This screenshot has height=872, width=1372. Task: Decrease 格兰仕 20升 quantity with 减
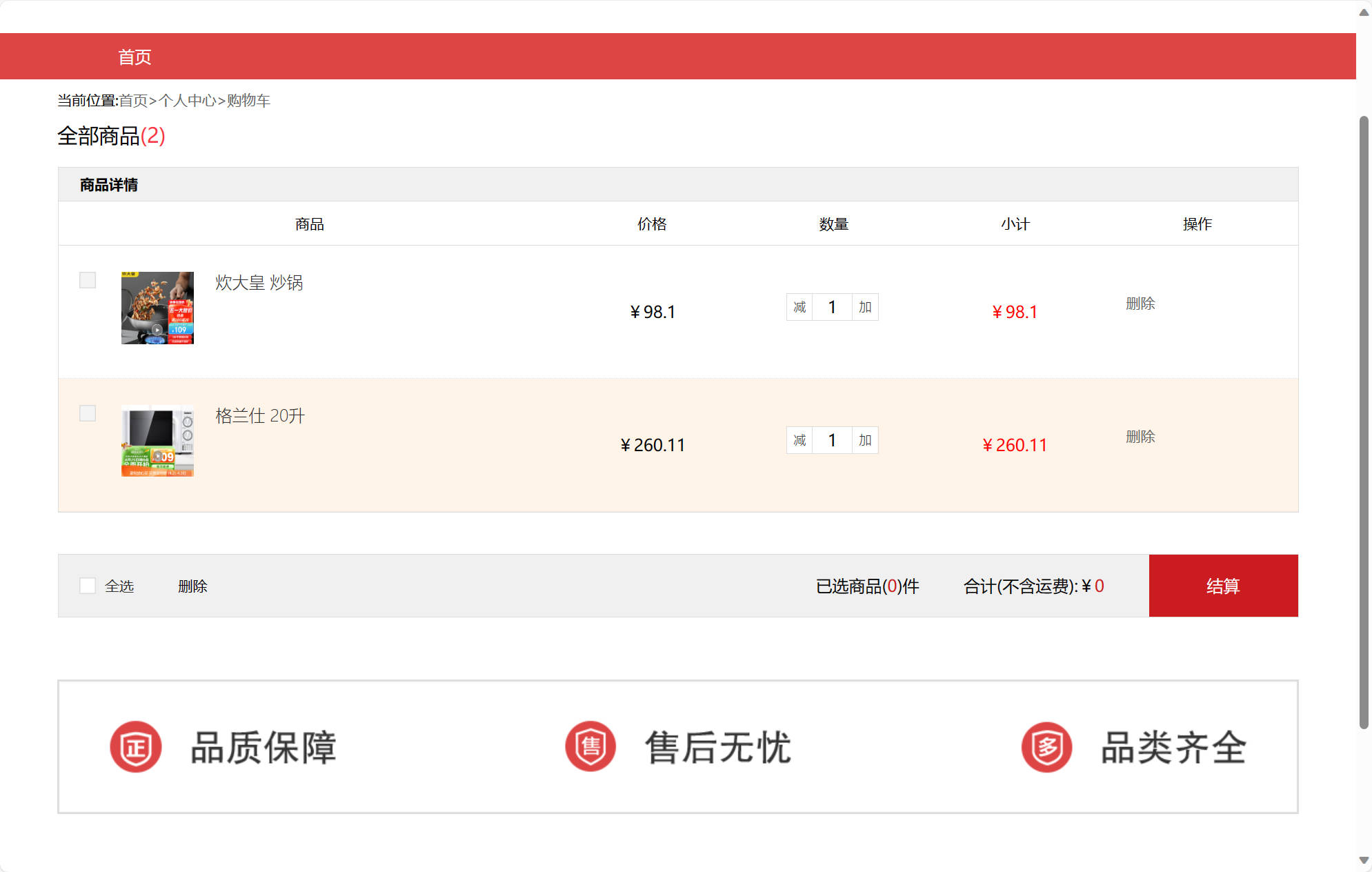coord(799,440)
